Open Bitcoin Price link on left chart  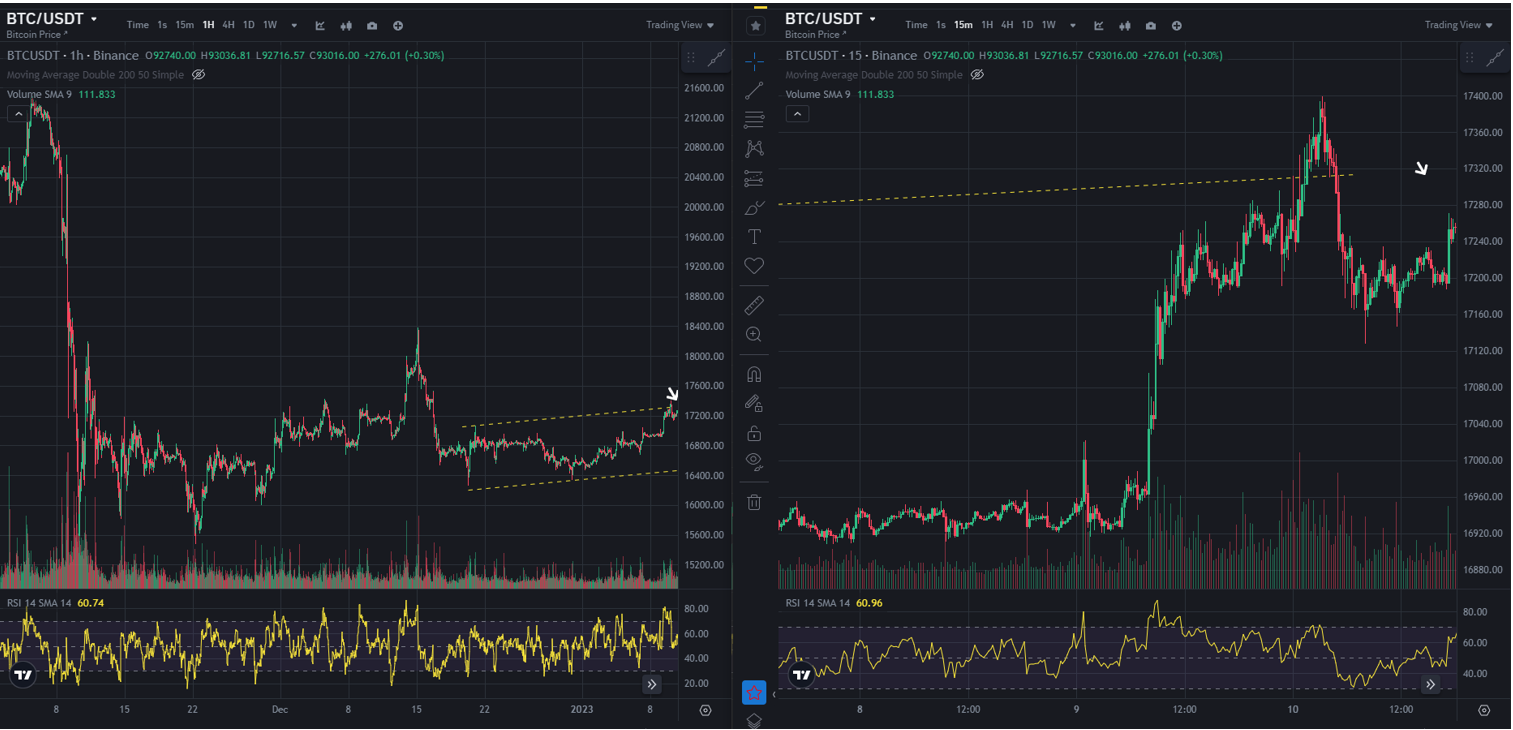click(36, 34)
